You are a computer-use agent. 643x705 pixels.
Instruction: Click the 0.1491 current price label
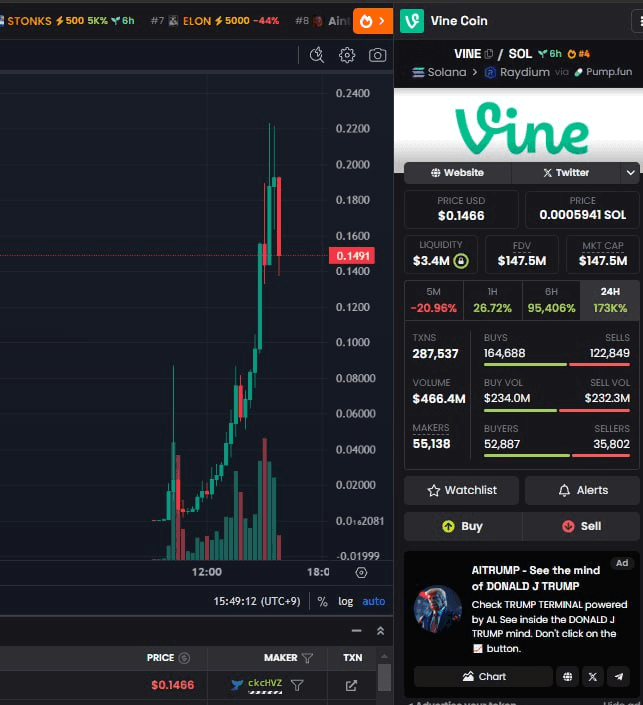tap(352, 256)
